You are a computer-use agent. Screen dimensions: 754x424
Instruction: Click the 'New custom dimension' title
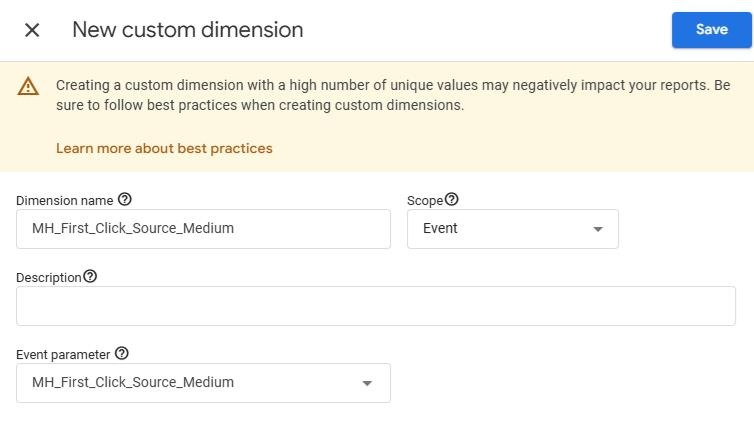(188, 30)
